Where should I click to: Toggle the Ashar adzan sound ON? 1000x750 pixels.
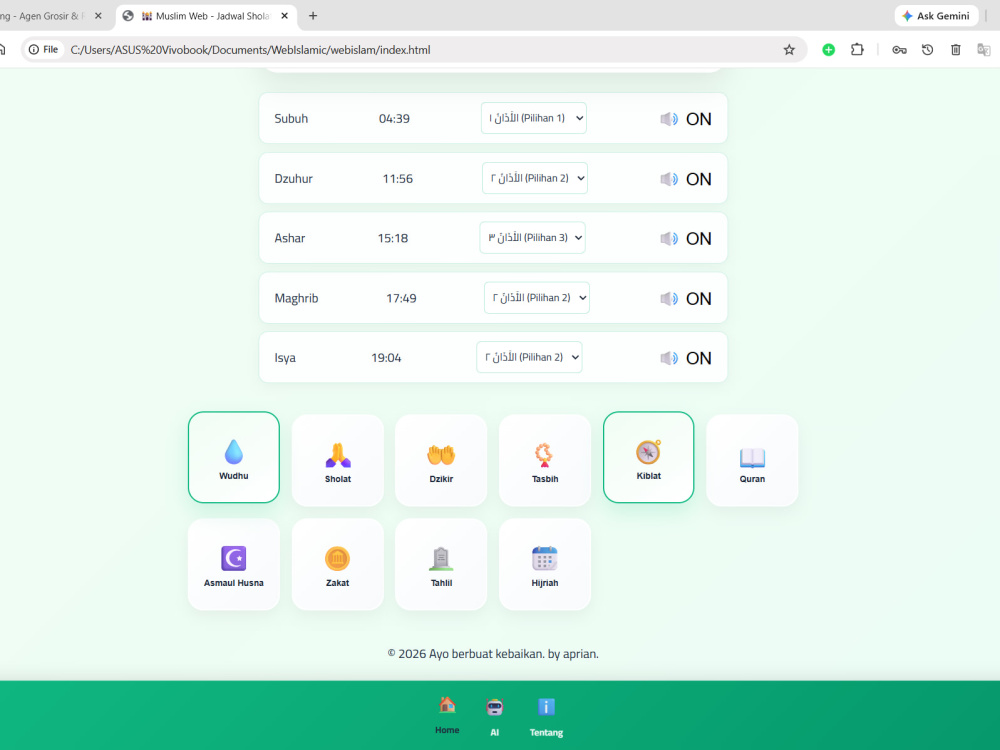(x=686, y=239)
